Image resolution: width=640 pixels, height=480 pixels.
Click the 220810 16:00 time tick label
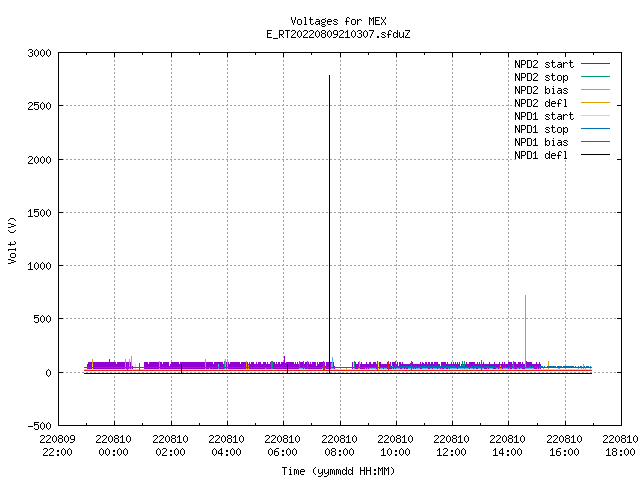click(564, 446)
